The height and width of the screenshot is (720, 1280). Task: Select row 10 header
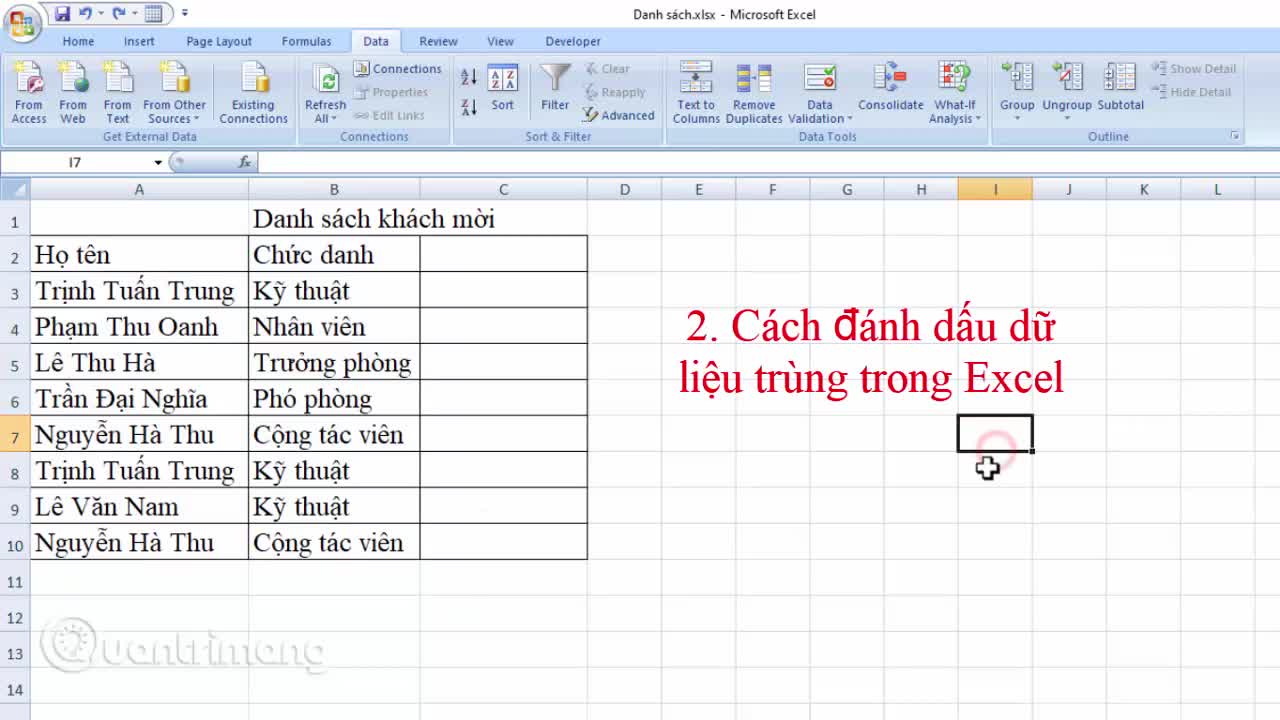[15, 543]
